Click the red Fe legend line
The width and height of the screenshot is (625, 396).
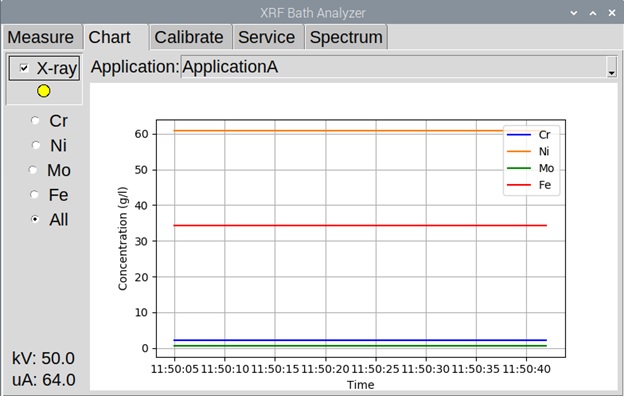point(519,185)
